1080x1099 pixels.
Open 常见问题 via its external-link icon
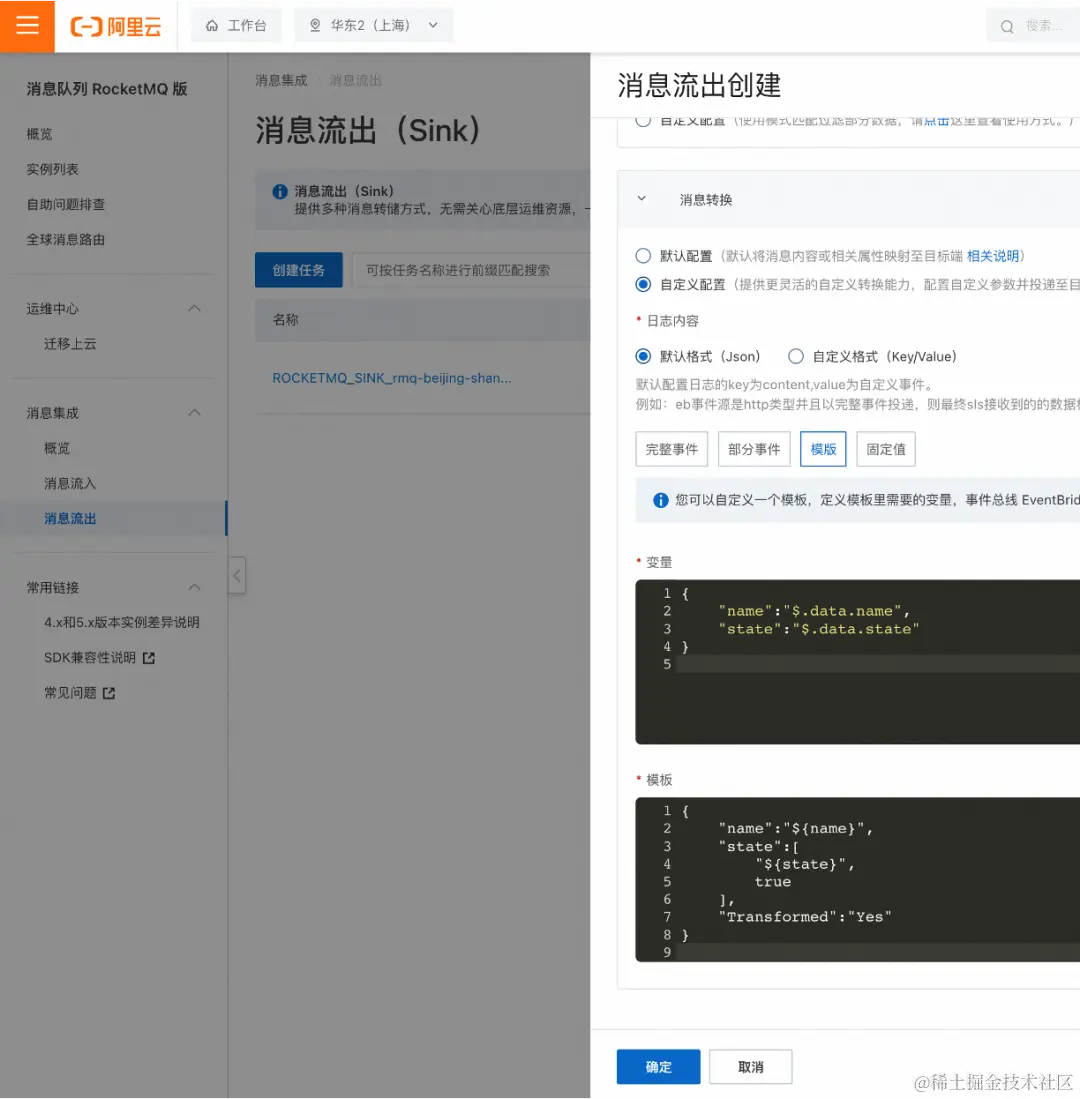point(110,691)
